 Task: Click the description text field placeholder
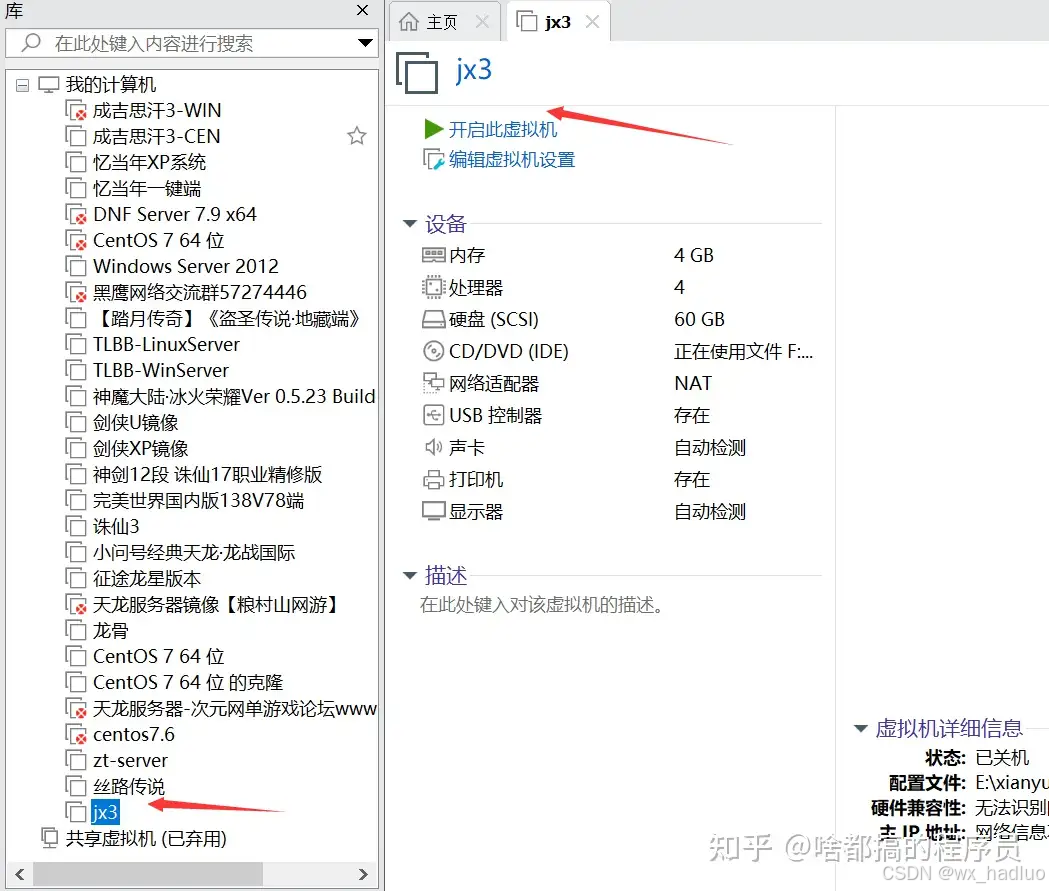click(542, 605)
